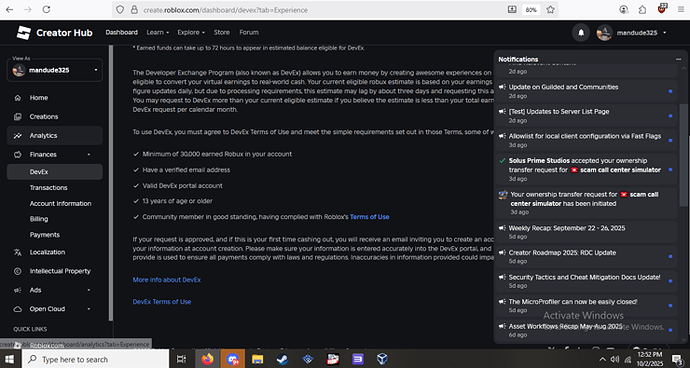
Task: Open Firefox application menu icon
Action: click(x=680, y=10)
